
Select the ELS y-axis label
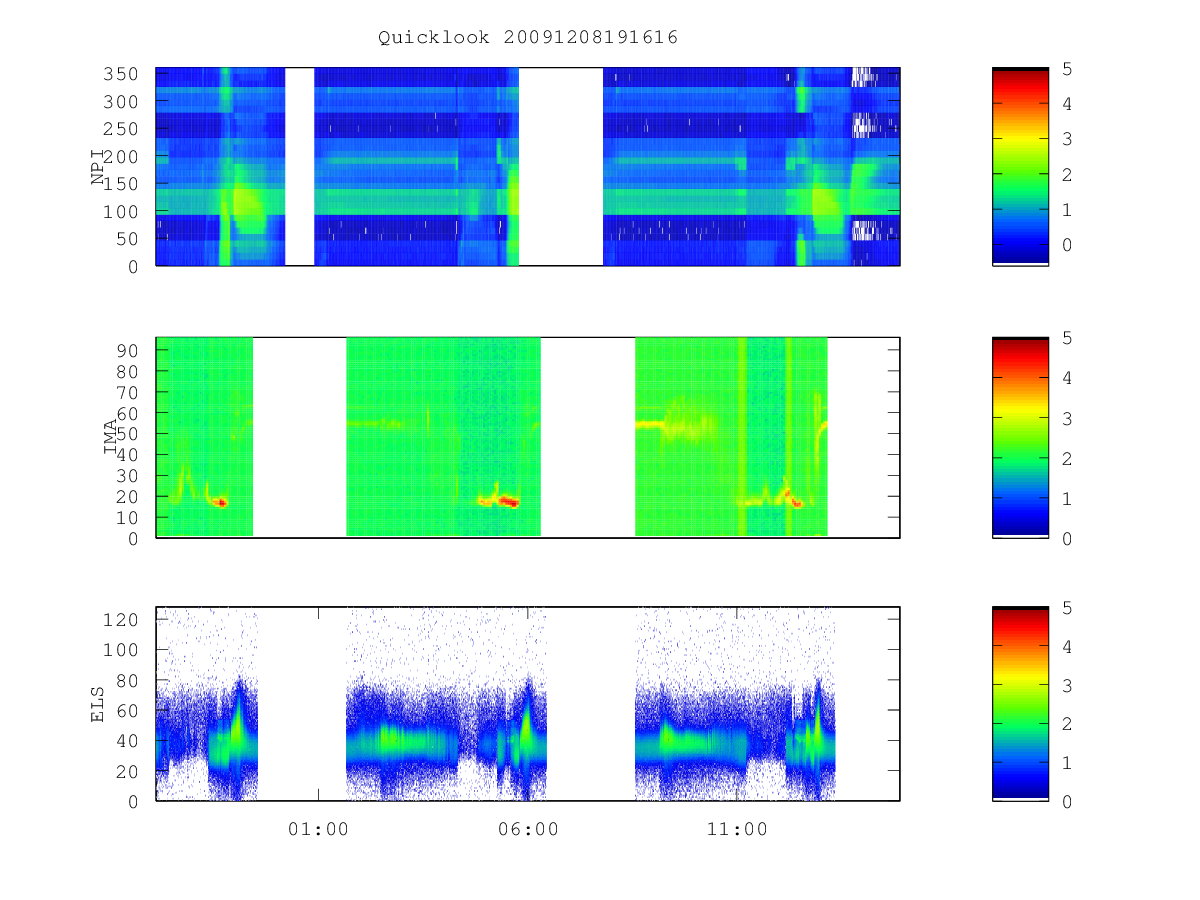pos(98,704)
